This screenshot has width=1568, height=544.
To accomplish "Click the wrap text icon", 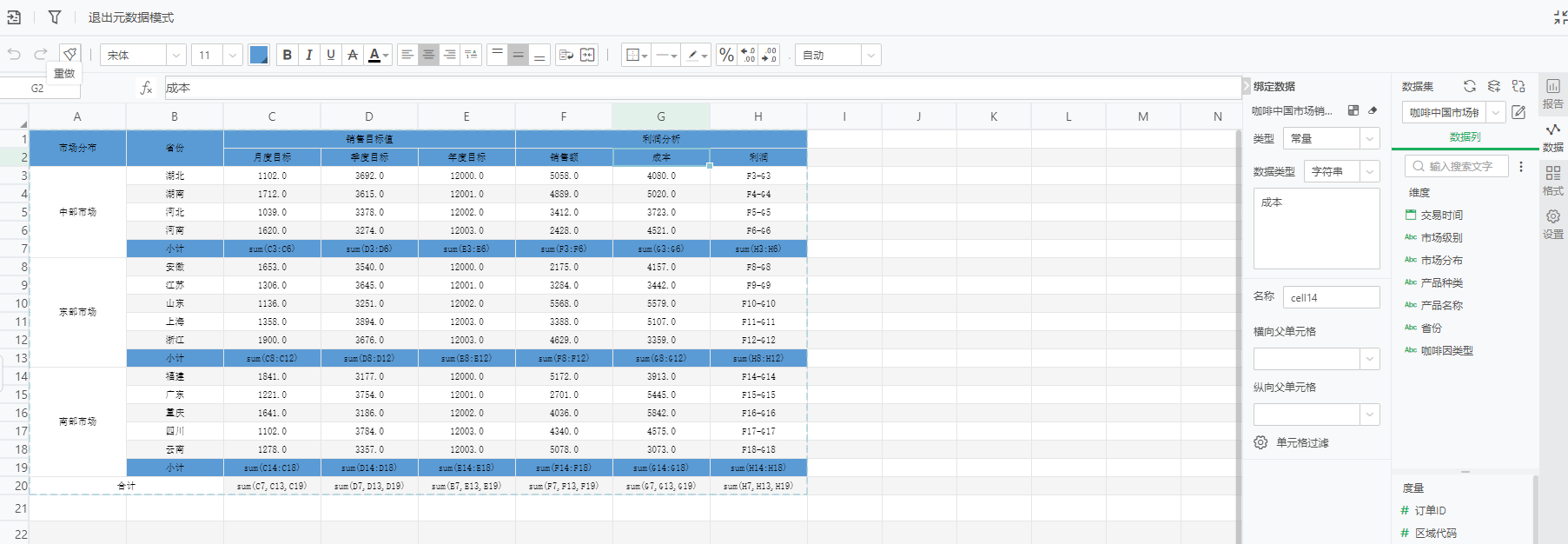I will [566, 55].
